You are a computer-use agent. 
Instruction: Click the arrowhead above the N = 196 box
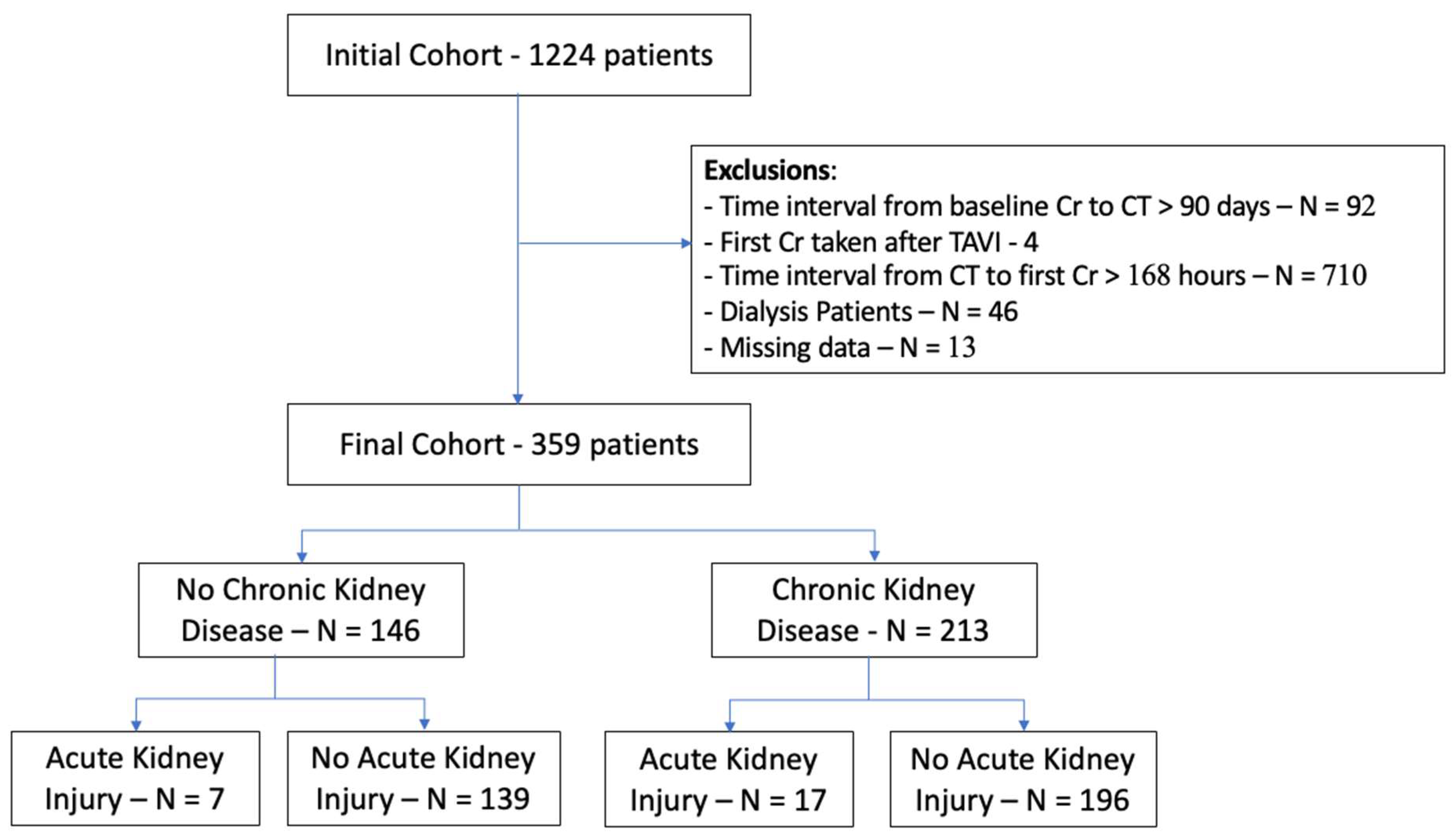pyautogui.click(x=1024, y=725)
